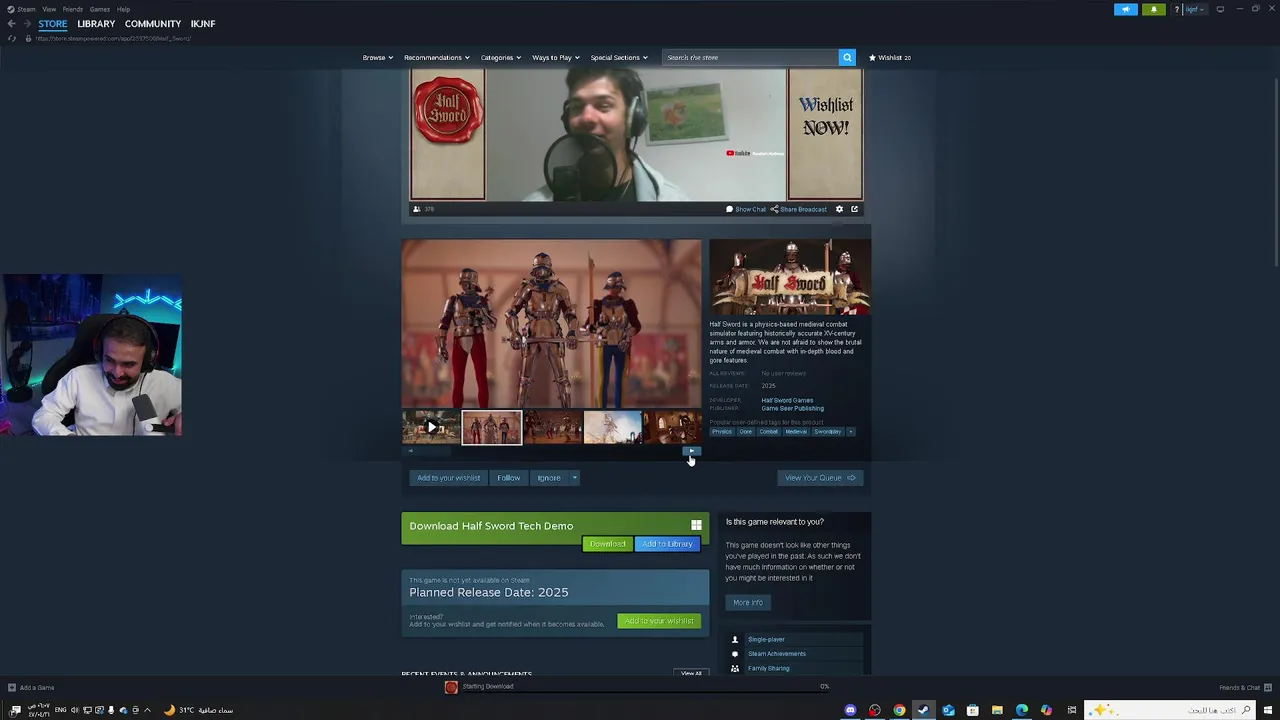
Task: Expand the Browse dropdown
Action: 377,57
